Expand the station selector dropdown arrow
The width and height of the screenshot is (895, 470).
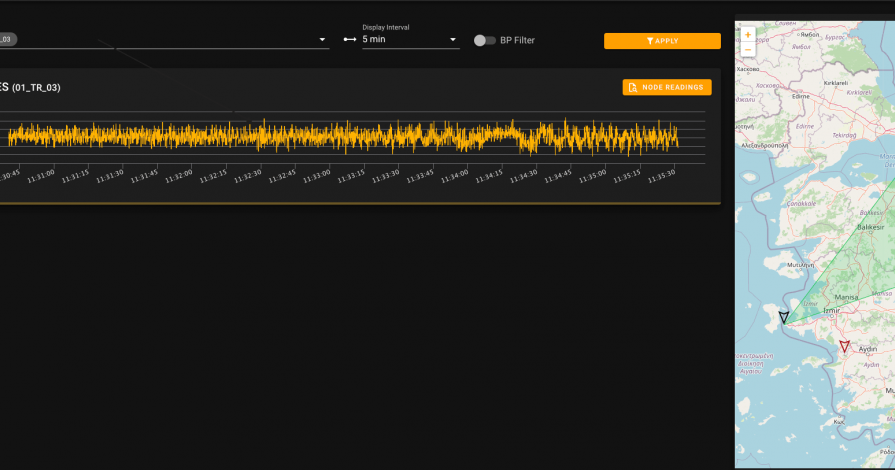coord(322,40)
